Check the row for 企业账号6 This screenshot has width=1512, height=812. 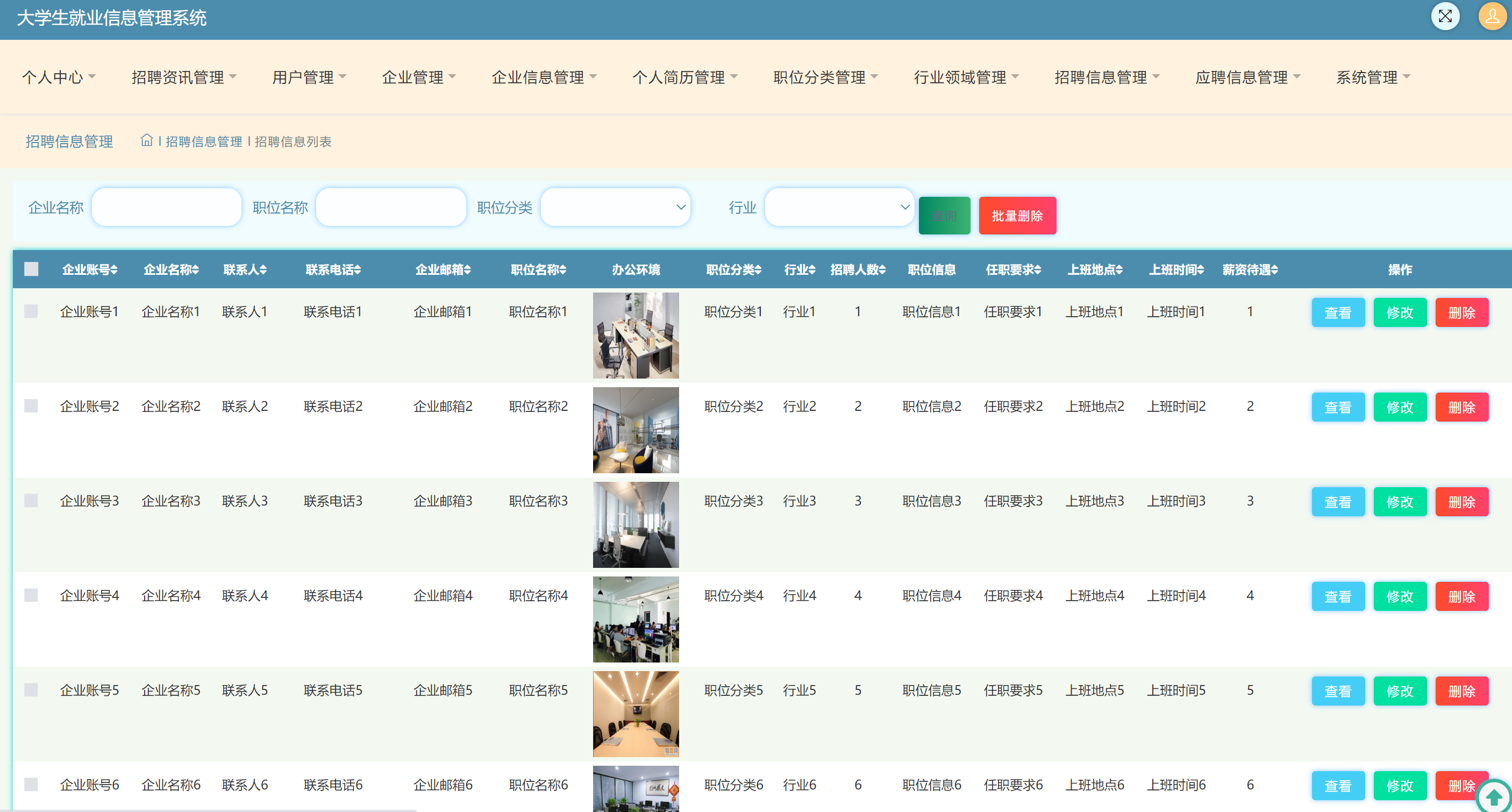[x=31, y=784]
